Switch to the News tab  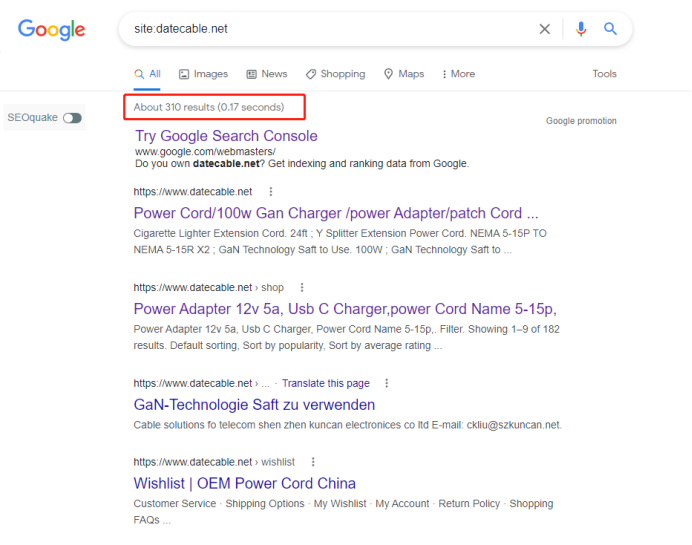267,74
